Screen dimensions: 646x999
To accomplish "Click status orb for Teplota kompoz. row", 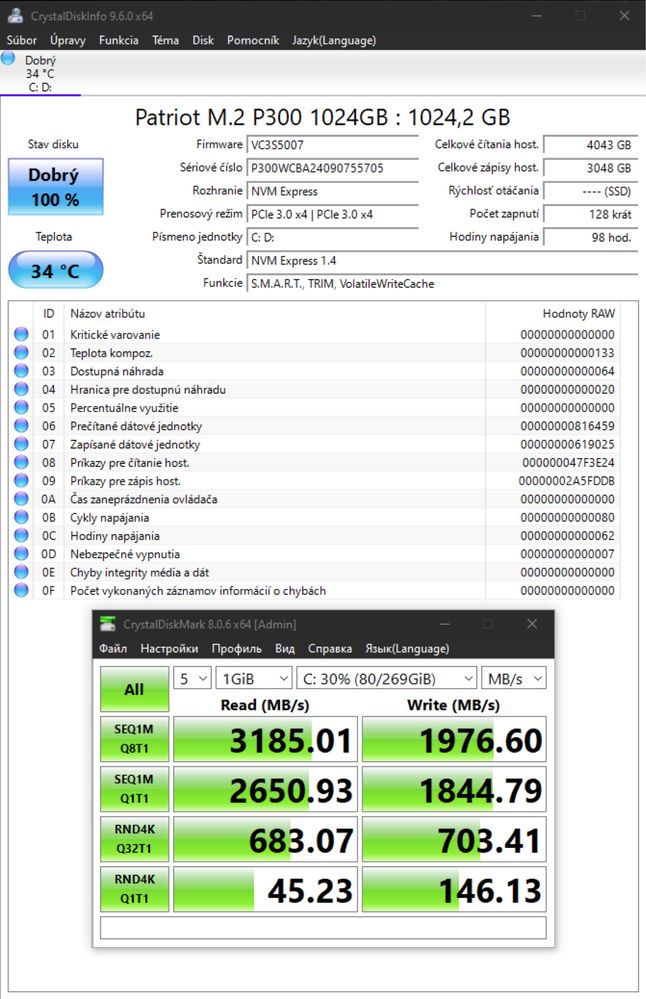I will point(21,352).
